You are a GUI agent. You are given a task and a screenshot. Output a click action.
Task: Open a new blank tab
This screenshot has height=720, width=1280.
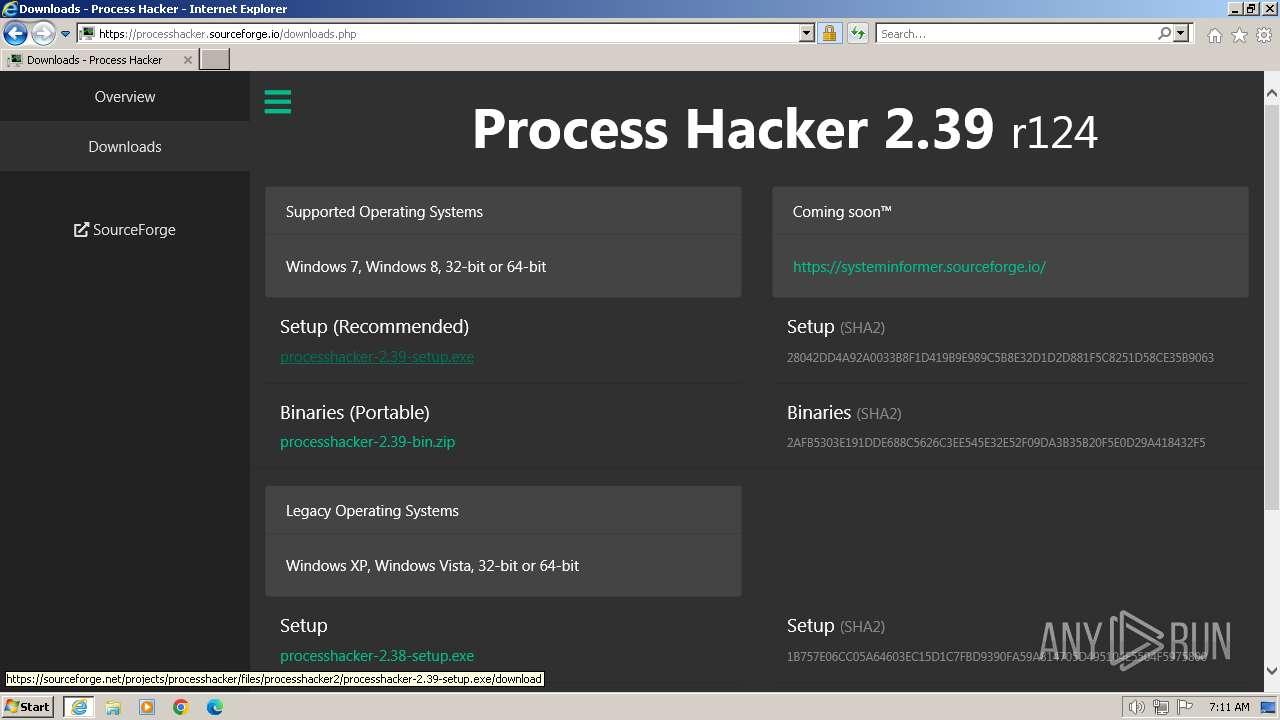point(215,60)
